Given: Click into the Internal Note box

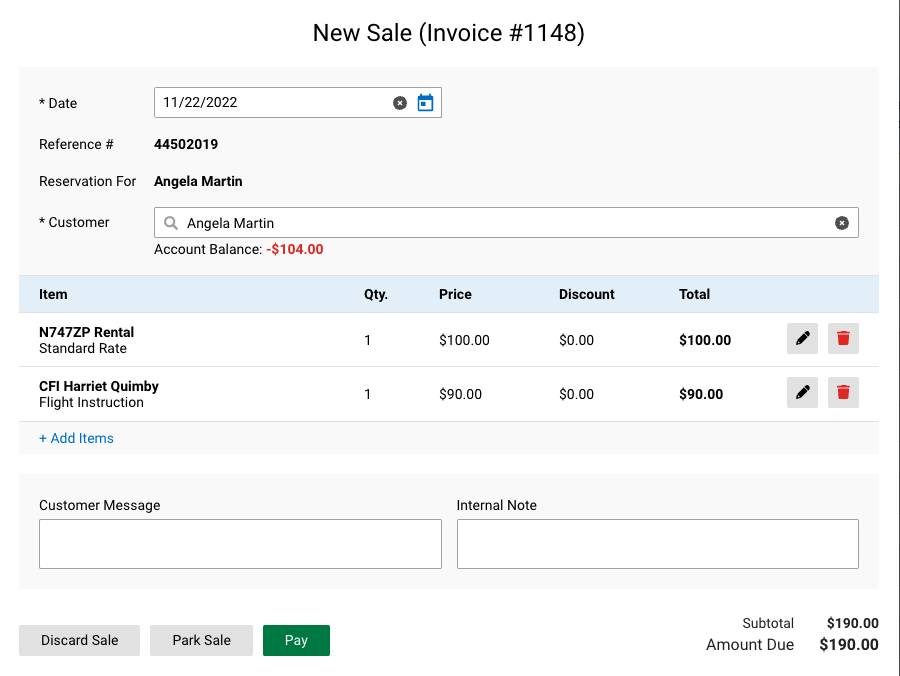Looking at the screenshot, I should click(x=658, y=544).
